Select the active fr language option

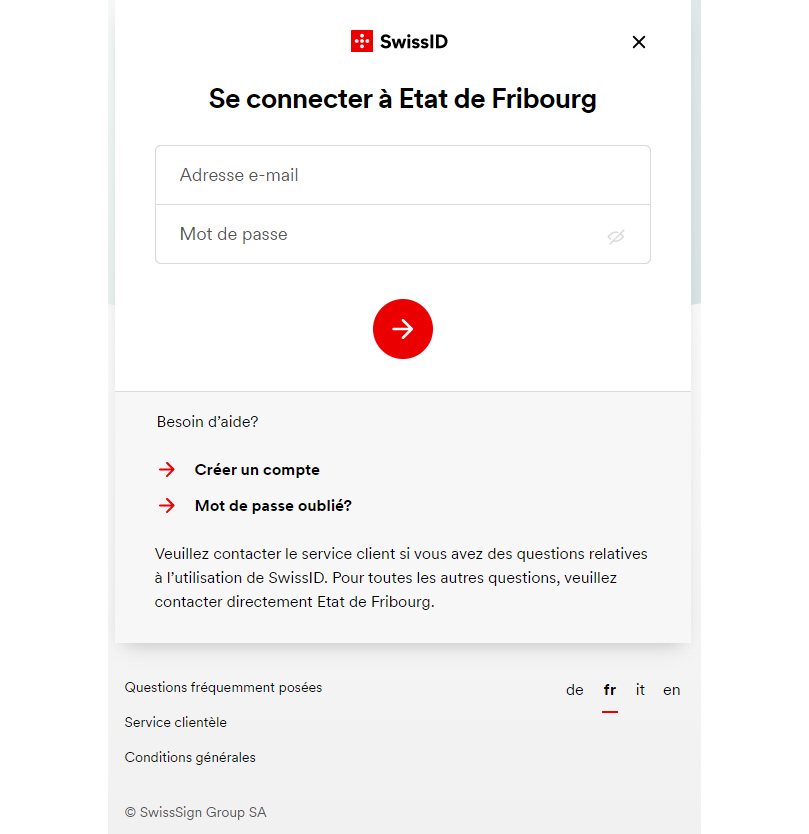610,690
